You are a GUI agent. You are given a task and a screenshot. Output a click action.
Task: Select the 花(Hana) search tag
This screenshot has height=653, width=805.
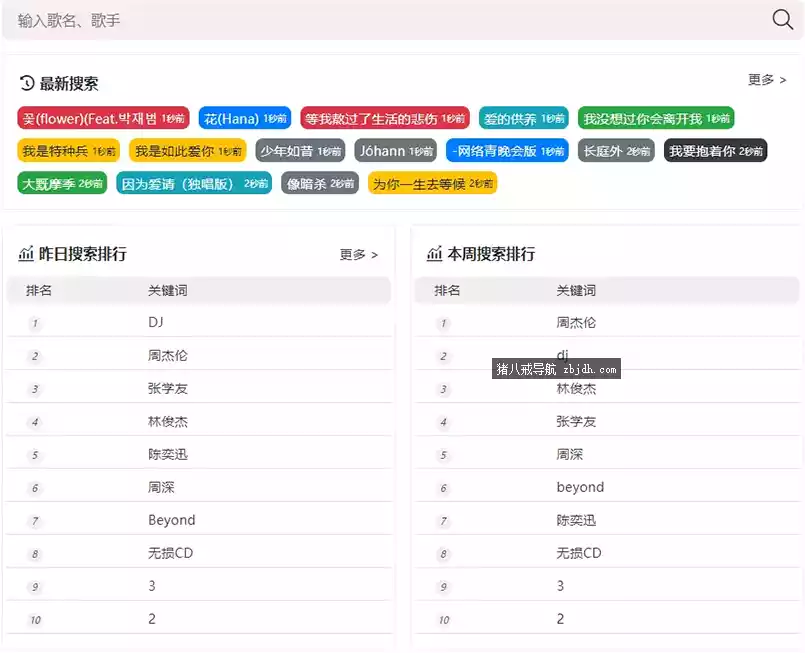point(245,118)
